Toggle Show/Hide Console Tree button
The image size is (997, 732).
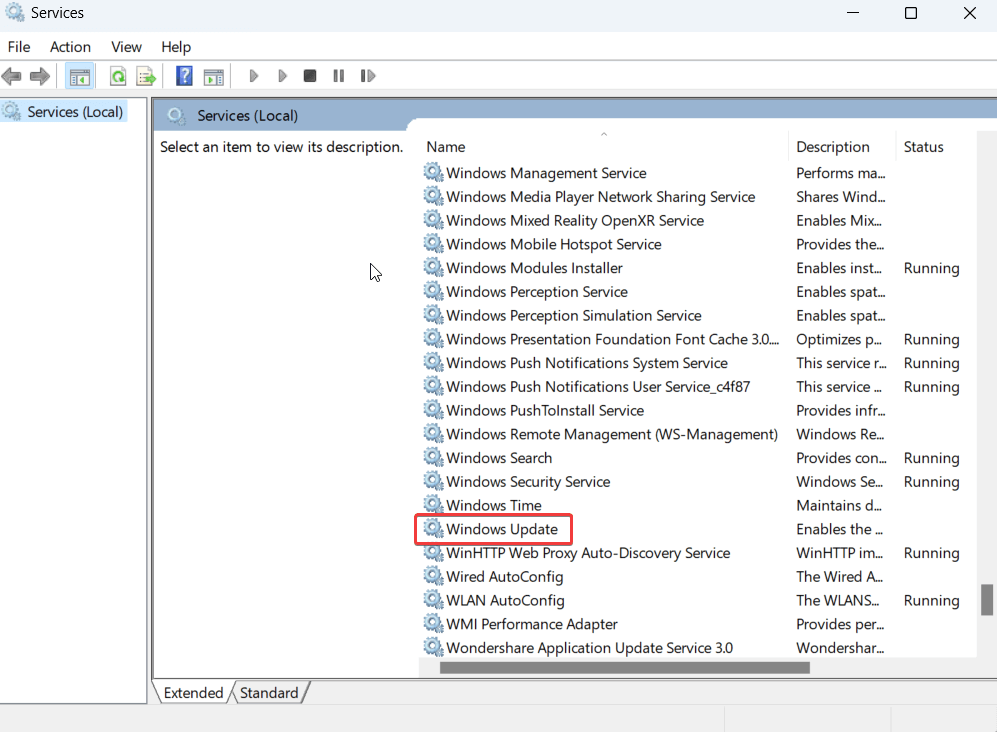click(80, 76)
